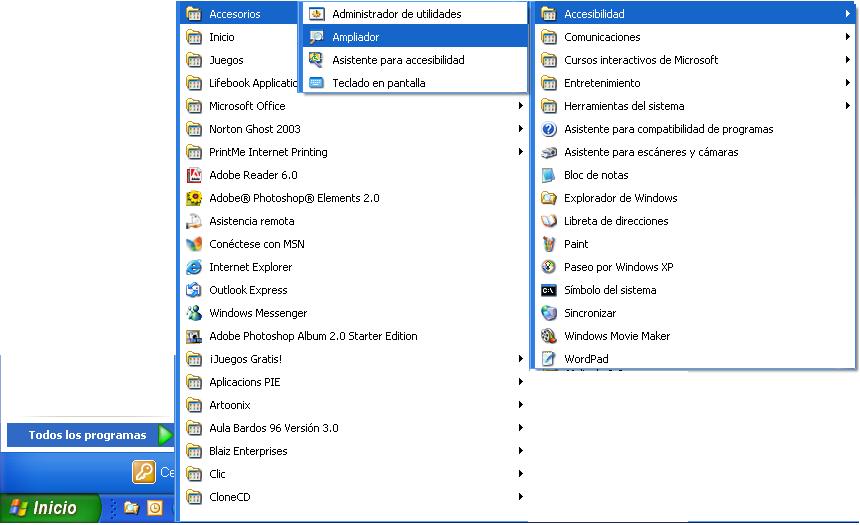
Task: Click the Teclado en pantalla keyboard icon
Action: (316, 83)
